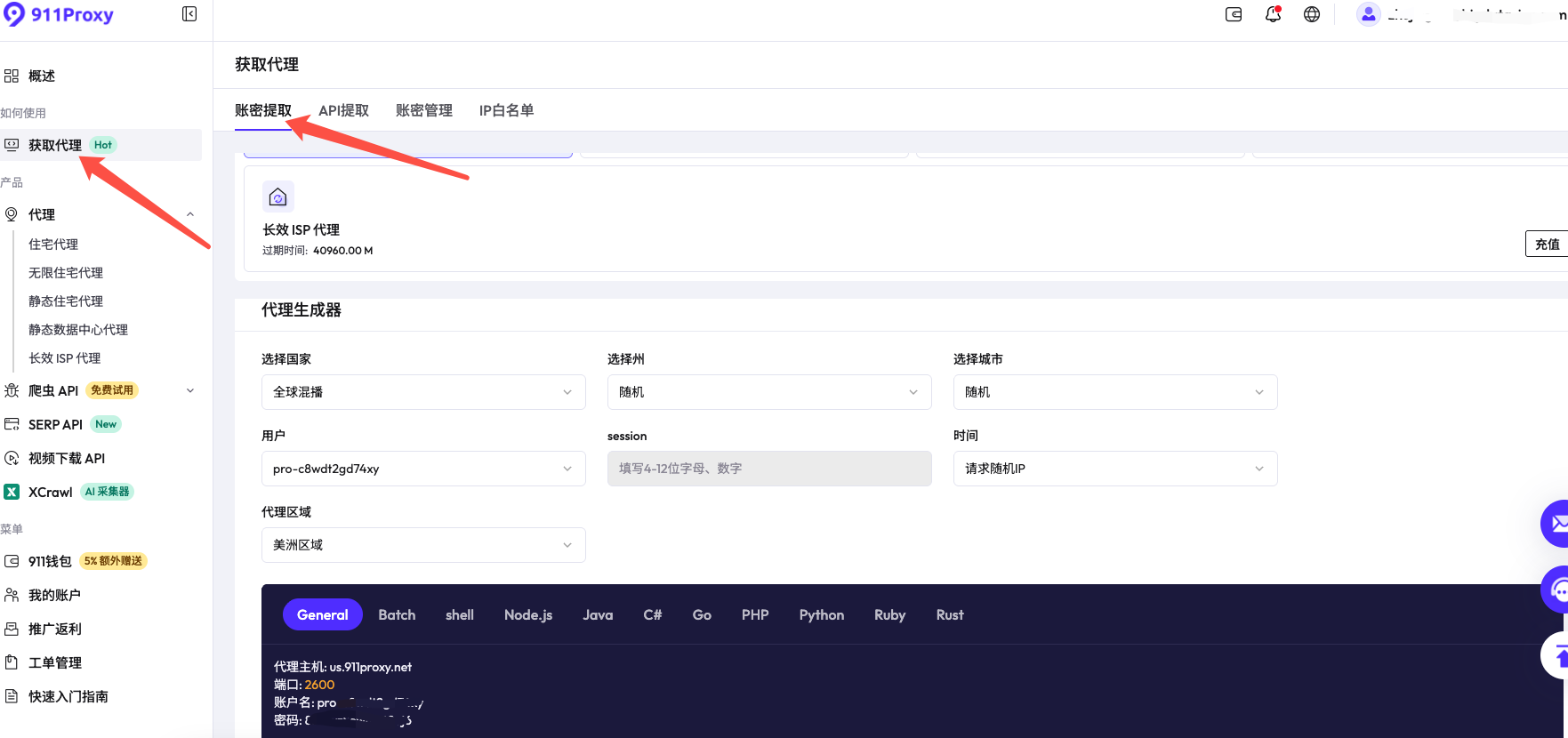
Task: Open the language globe icon
Action: point(1312,14)
